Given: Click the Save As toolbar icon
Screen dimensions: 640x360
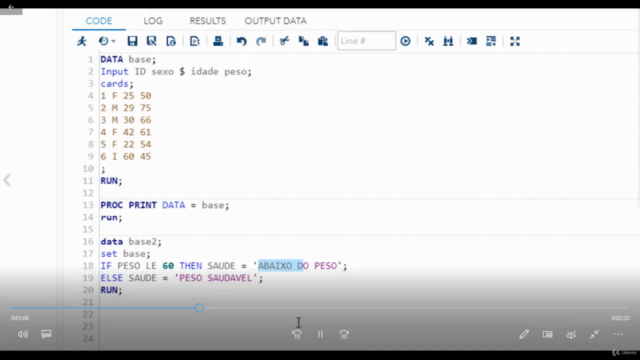Looking at the screenshot, I should tap(151, 41).
